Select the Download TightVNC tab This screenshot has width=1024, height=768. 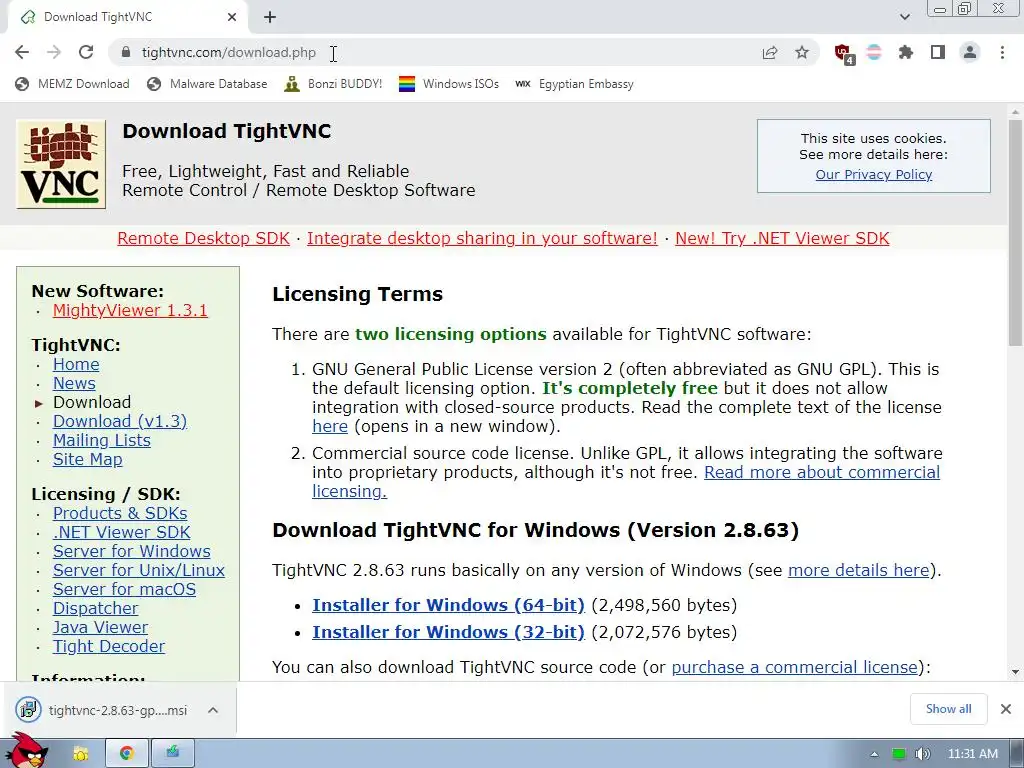coord(127,17)
